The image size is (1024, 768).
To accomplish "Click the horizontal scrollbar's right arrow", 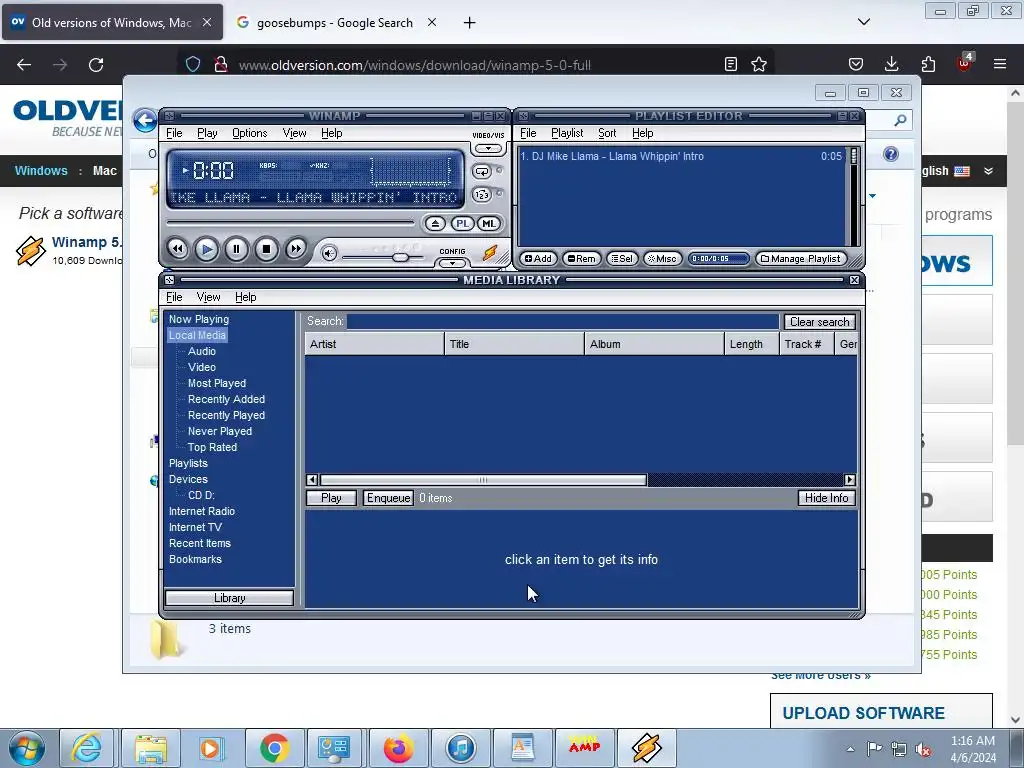I will pos(850,480).
